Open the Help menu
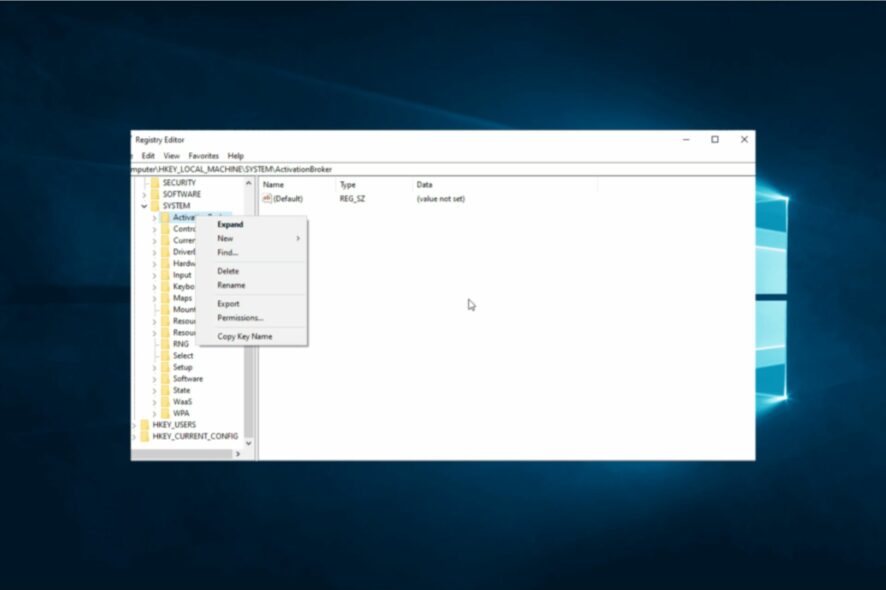 coord(236,156)
